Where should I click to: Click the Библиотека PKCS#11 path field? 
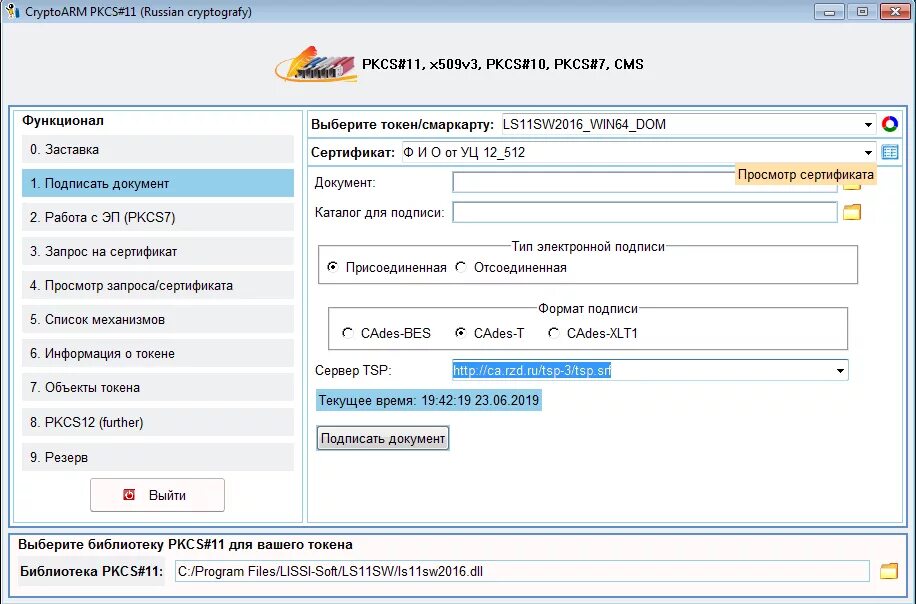pyautogui.click(x=522, y=571)
